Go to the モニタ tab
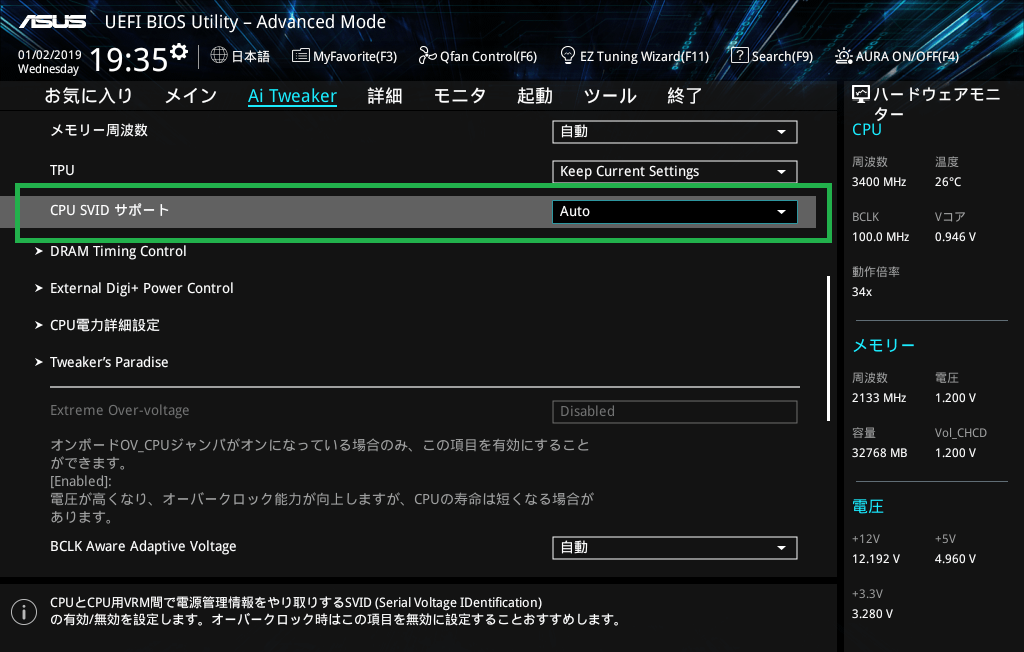Image resolution: width=1024 pixels, height=652 pixels. click(460, 96)
